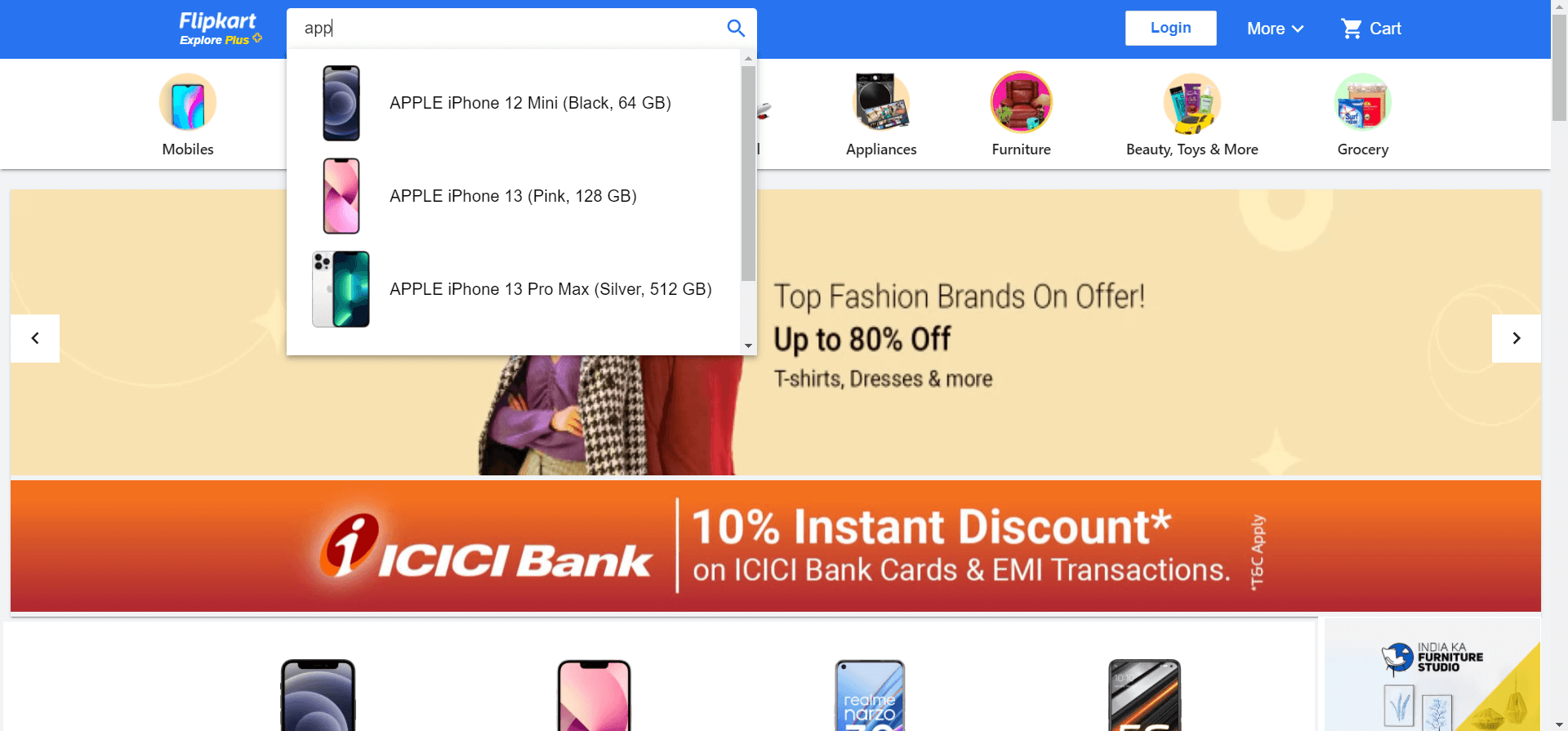Select APPLE iPhone 13 Pink suggestion
1568x731 pixels.
click(513, 196)
